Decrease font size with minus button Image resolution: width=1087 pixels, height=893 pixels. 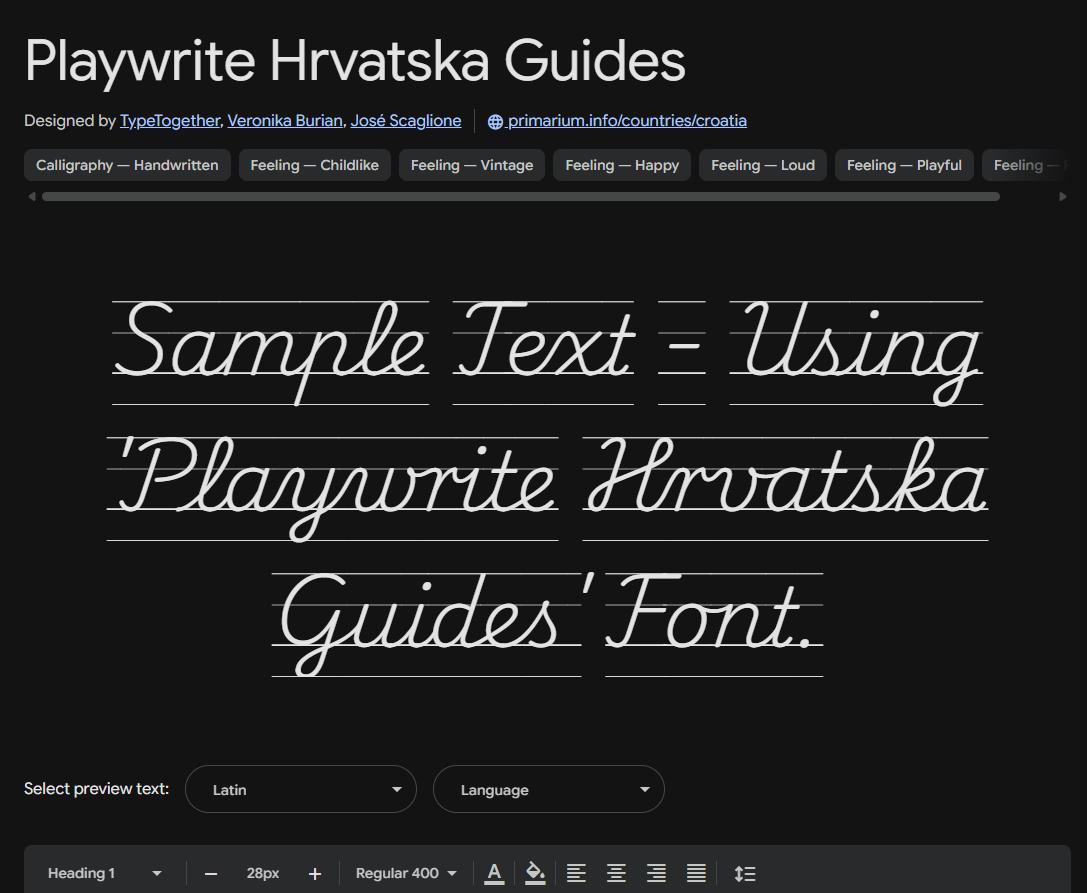click(x=211, y=874)
